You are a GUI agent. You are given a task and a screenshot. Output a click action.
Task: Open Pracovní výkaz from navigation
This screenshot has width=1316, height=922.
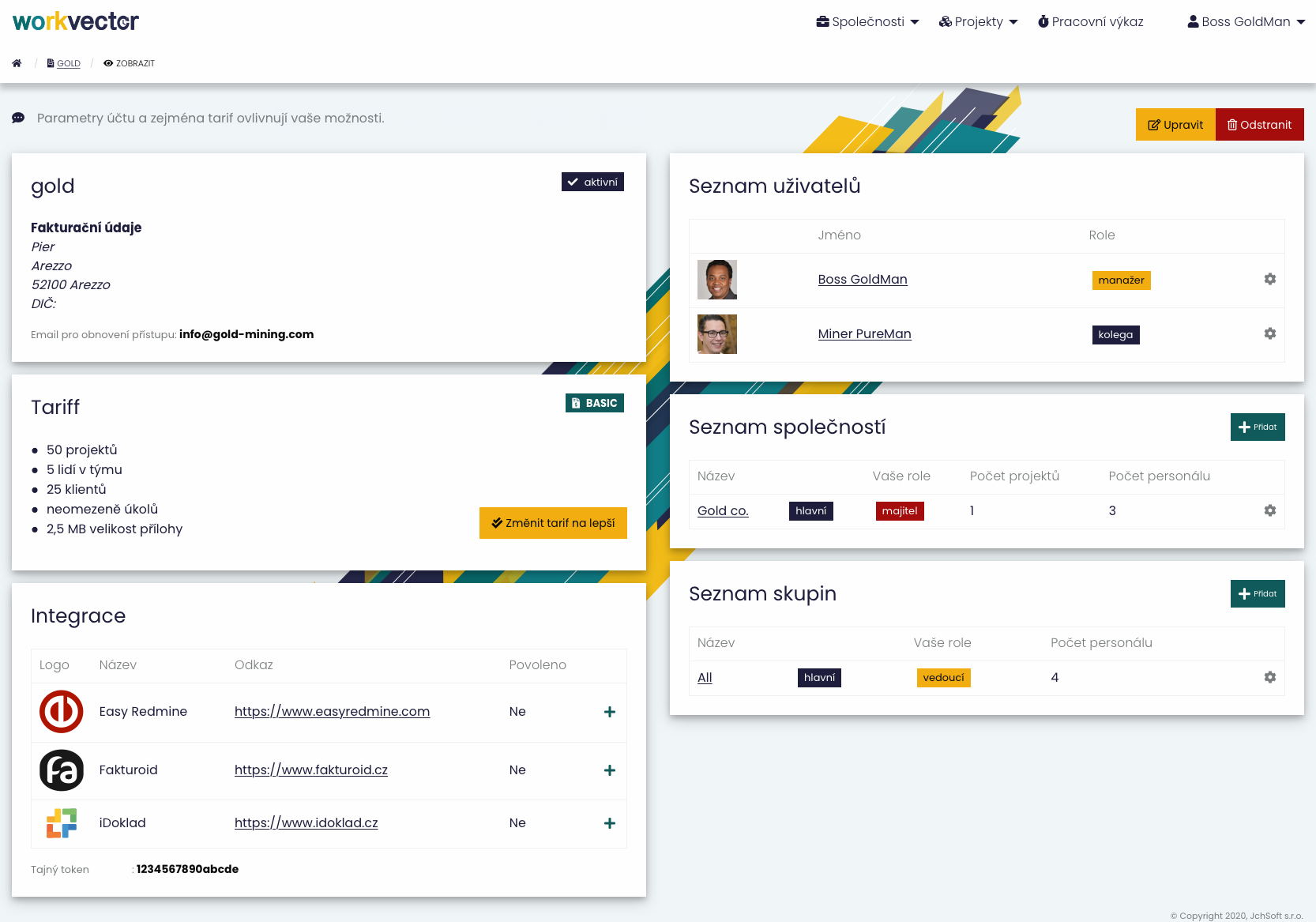pos(1091,22)
